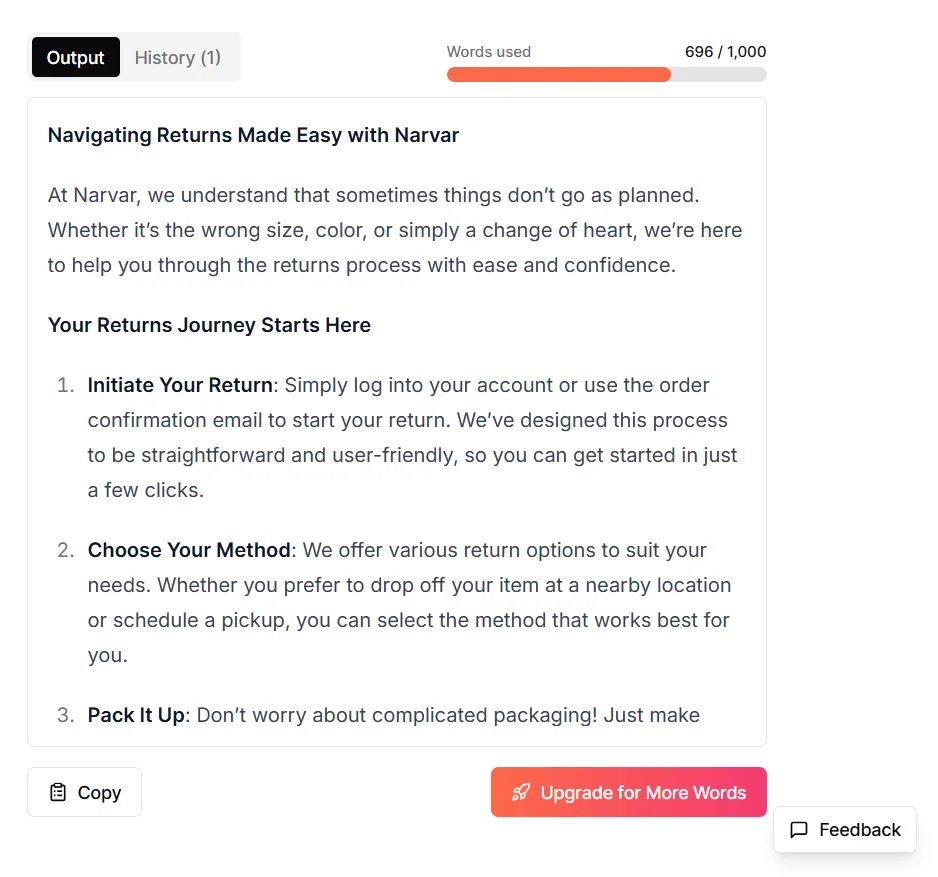Switch to the Output tab
The height and width of the screenshot is (877, 938).
75,57
